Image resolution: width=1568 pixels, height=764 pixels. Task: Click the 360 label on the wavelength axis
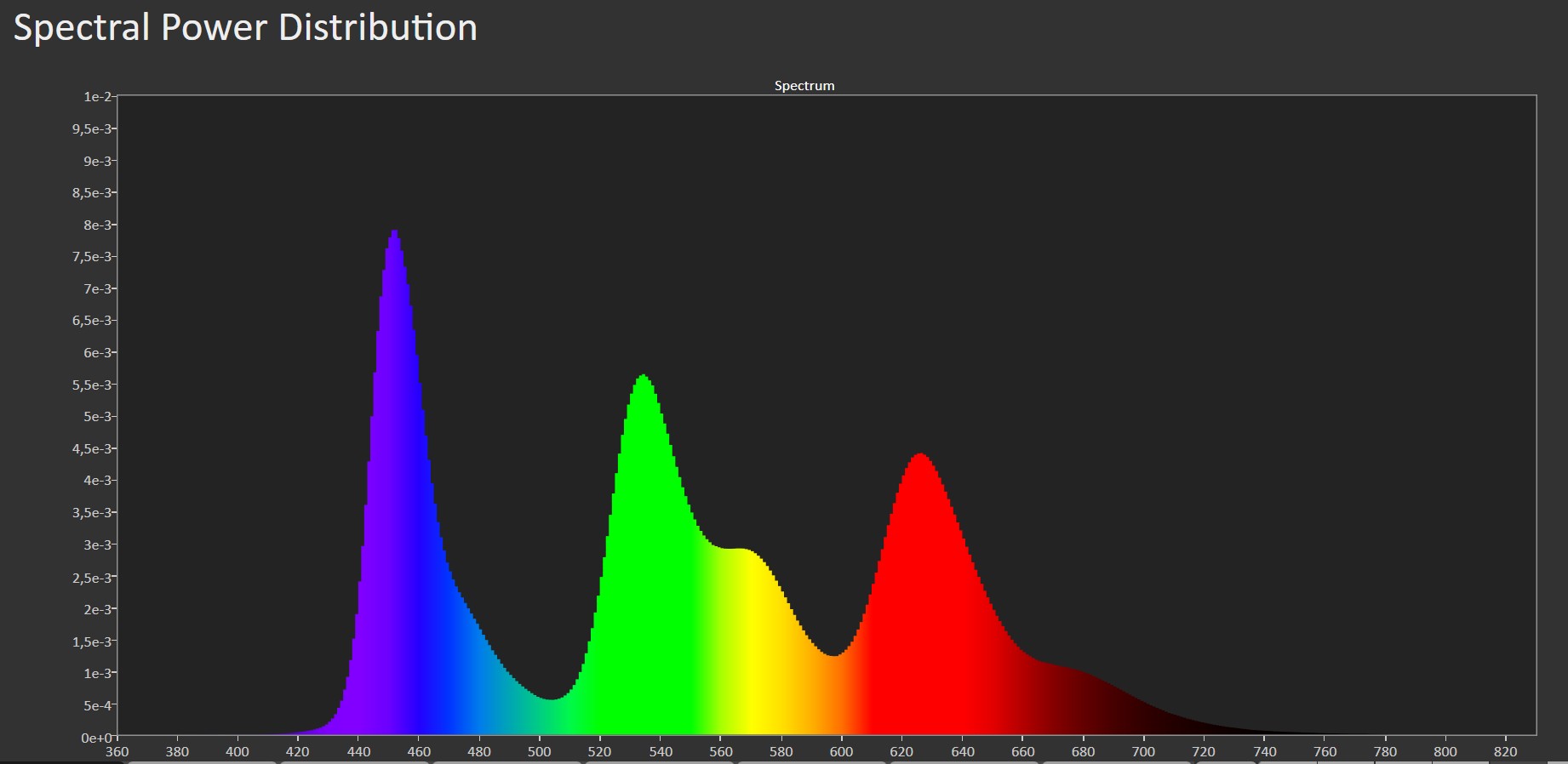coord(117,752)
